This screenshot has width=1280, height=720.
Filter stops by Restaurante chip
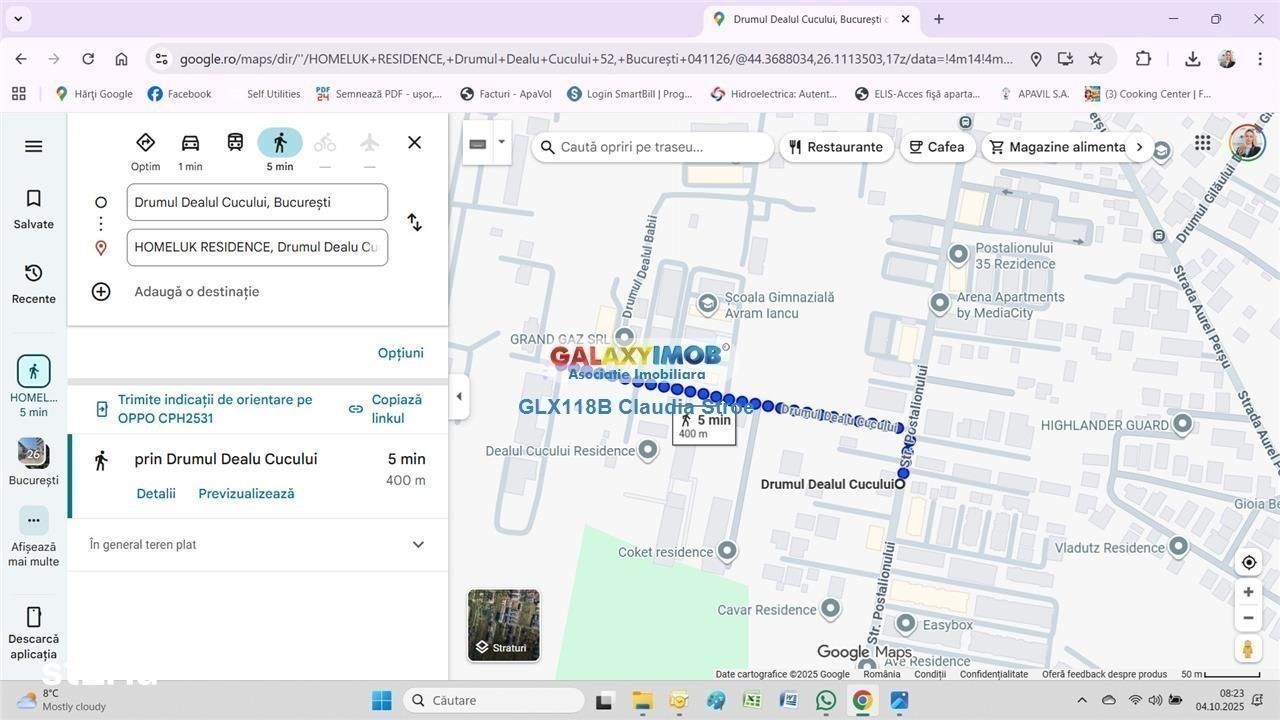[x=835, y=147]
